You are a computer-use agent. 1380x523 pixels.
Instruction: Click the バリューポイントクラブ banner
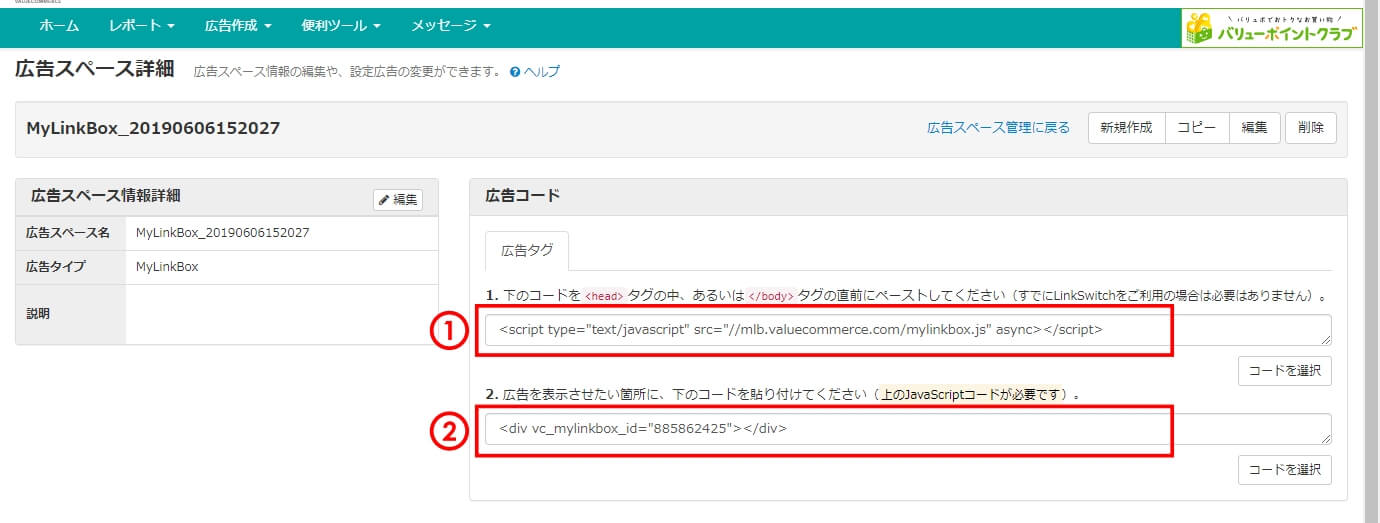(1272, 28)
